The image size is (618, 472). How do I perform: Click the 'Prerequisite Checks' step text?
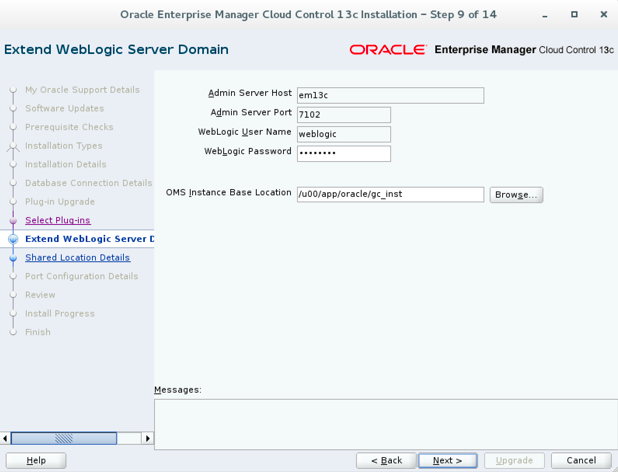pyautogui.click(x=69, y=127)
